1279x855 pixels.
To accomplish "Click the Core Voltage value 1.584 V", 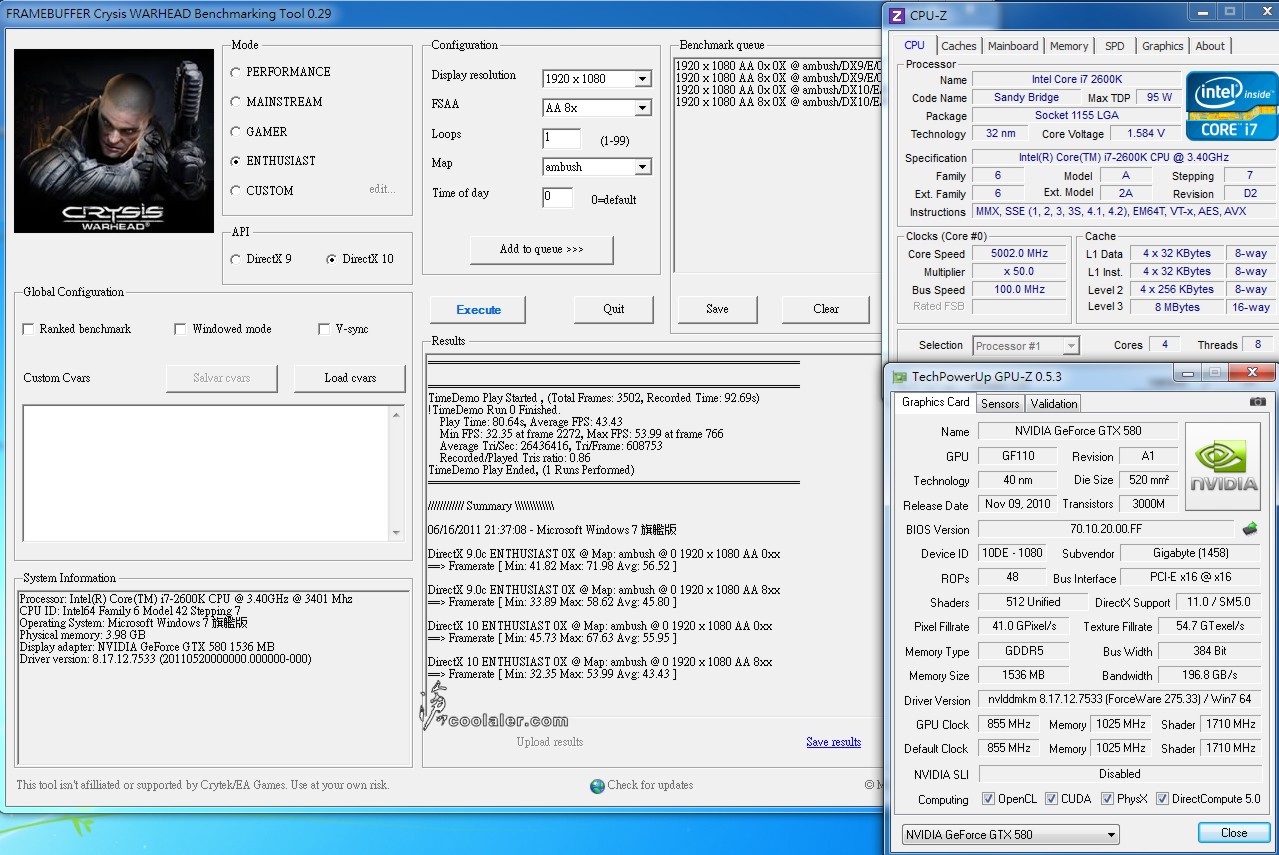I will pyautogui.click(x=1145, y=134).
